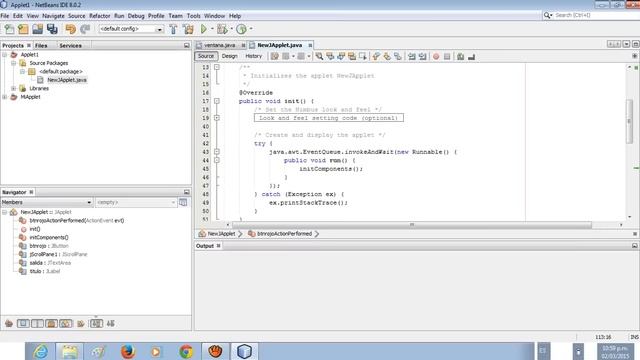Open the Members combo box in Navigator
Viewport: 640px width, 360px height.
tap(47, 202)
